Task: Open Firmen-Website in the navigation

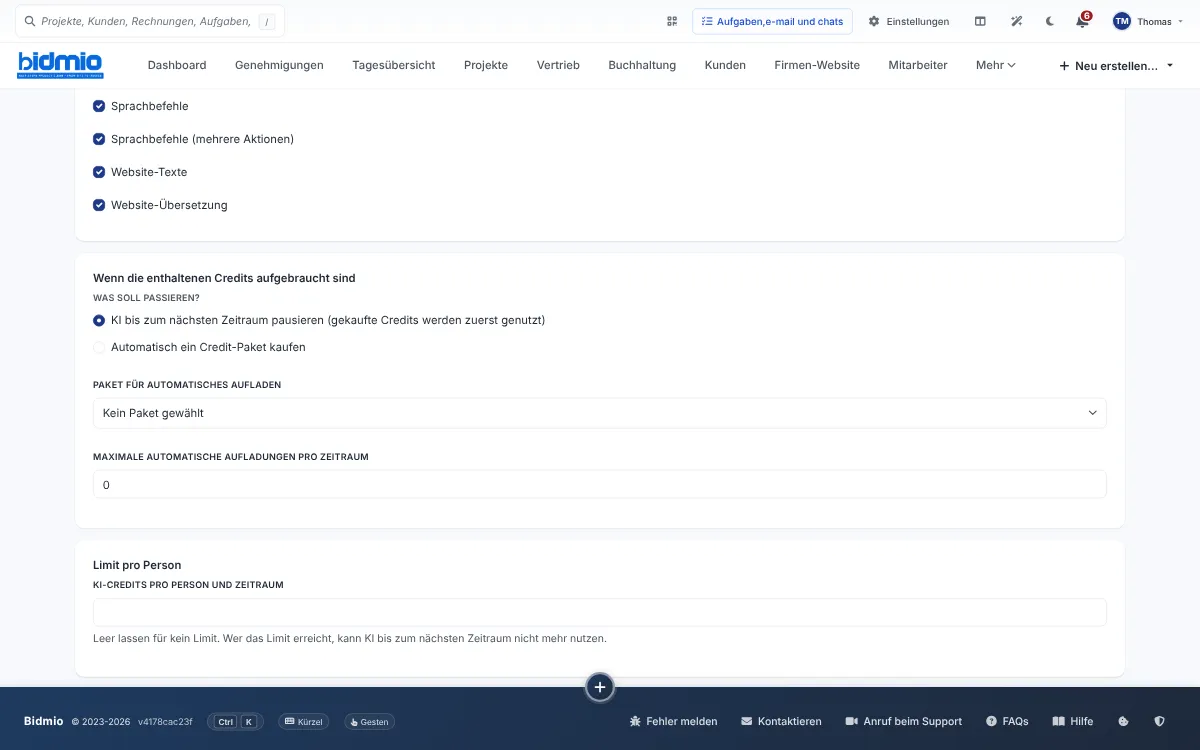Action: [817, 65]
